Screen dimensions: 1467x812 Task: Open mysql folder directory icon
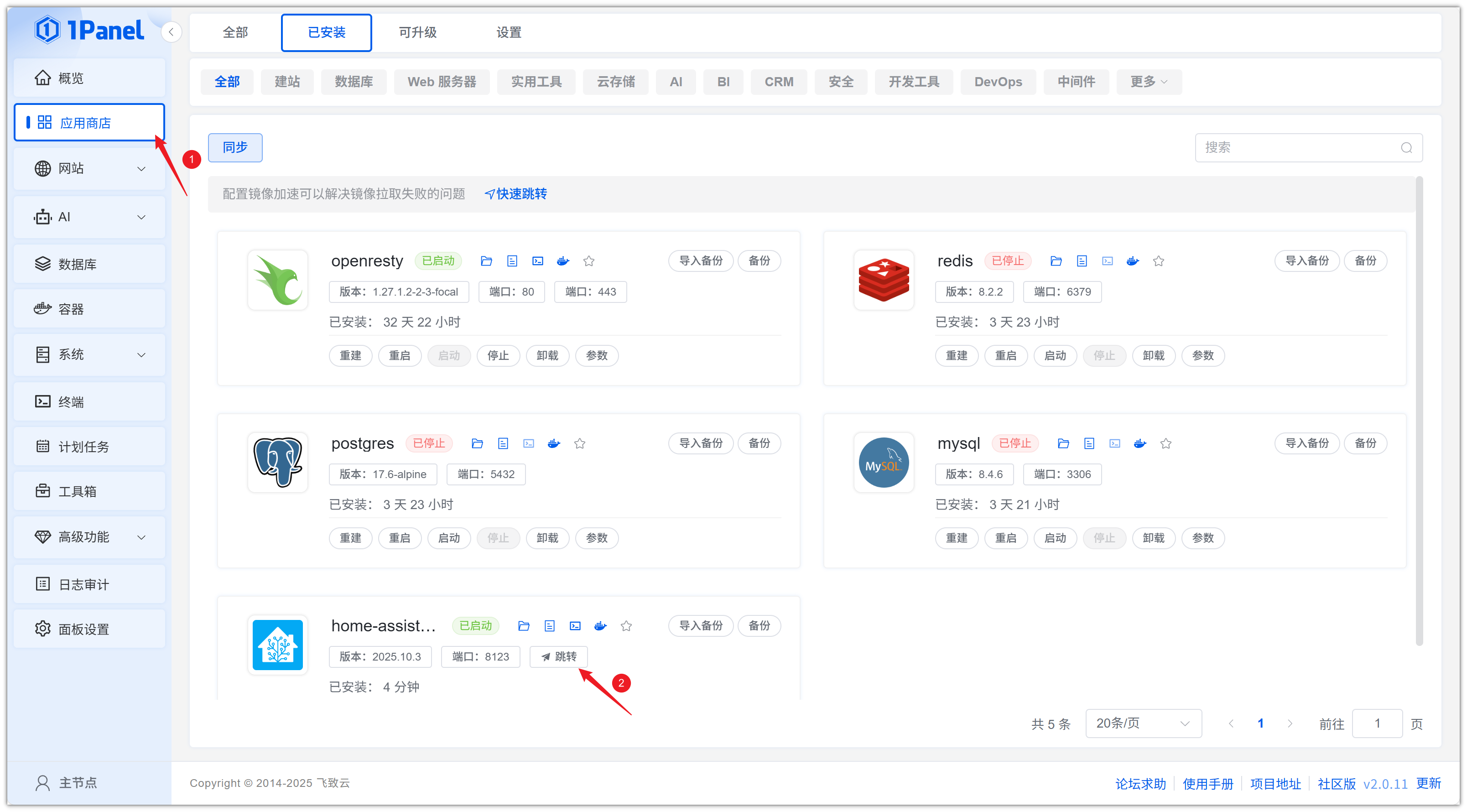pyautogui.click(x=1063, y=443)
